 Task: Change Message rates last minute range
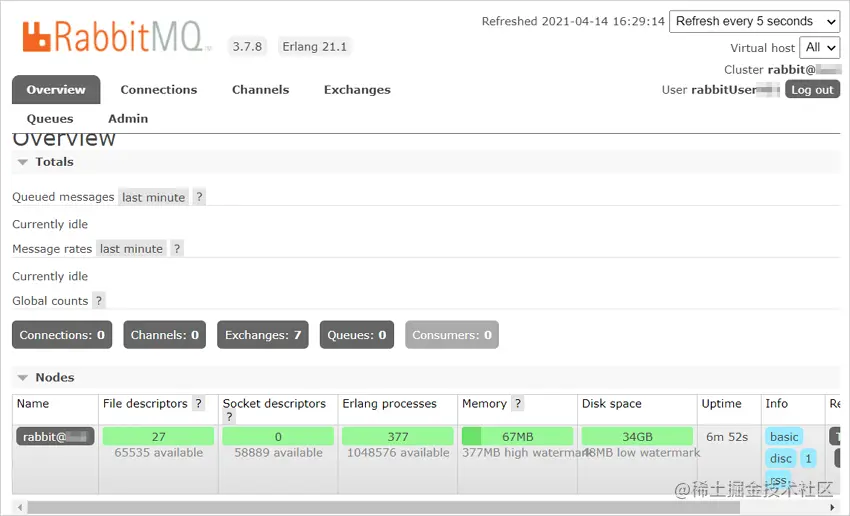click(x=131, y=249)
